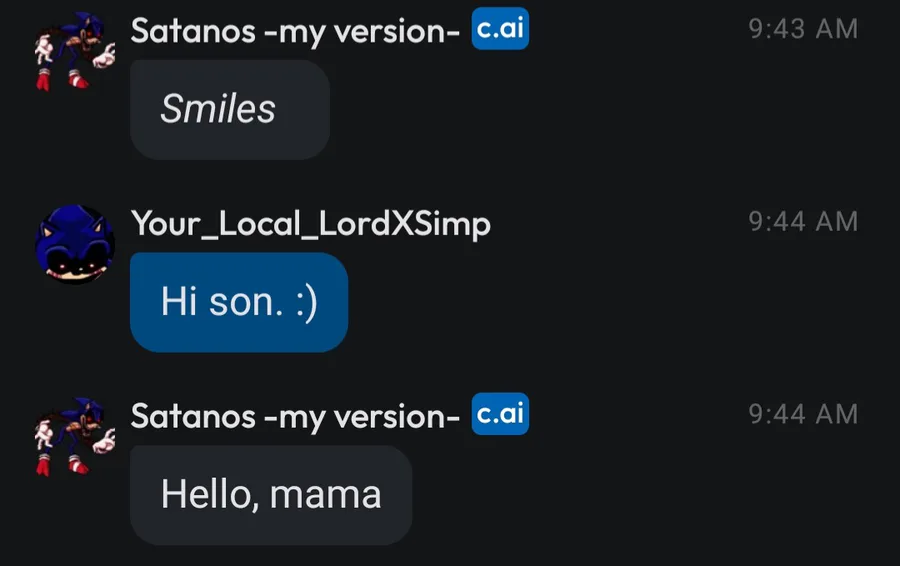This screenshot has width=900, height=566.
Task: Click the c.ai badge above Hello, mama message
Action: pos(500,413)
